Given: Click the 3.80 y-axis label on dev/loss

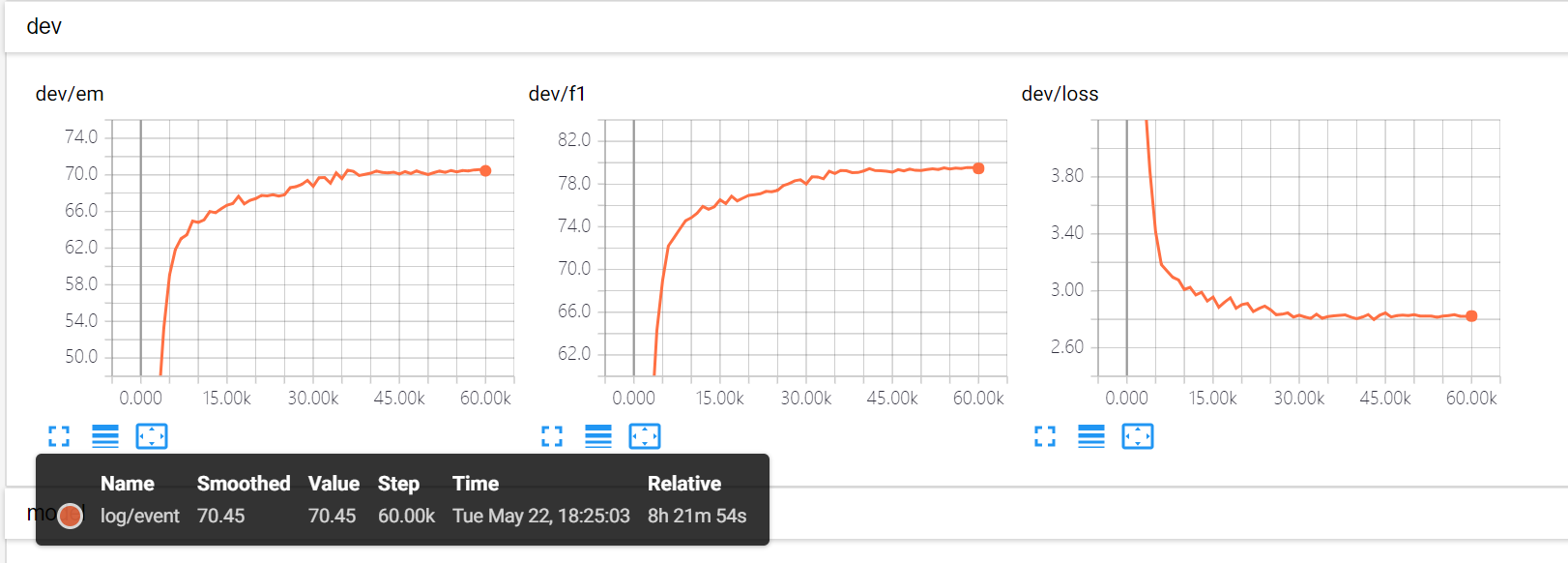Looking at the screenshot, I should click(x=1067, y=176).
